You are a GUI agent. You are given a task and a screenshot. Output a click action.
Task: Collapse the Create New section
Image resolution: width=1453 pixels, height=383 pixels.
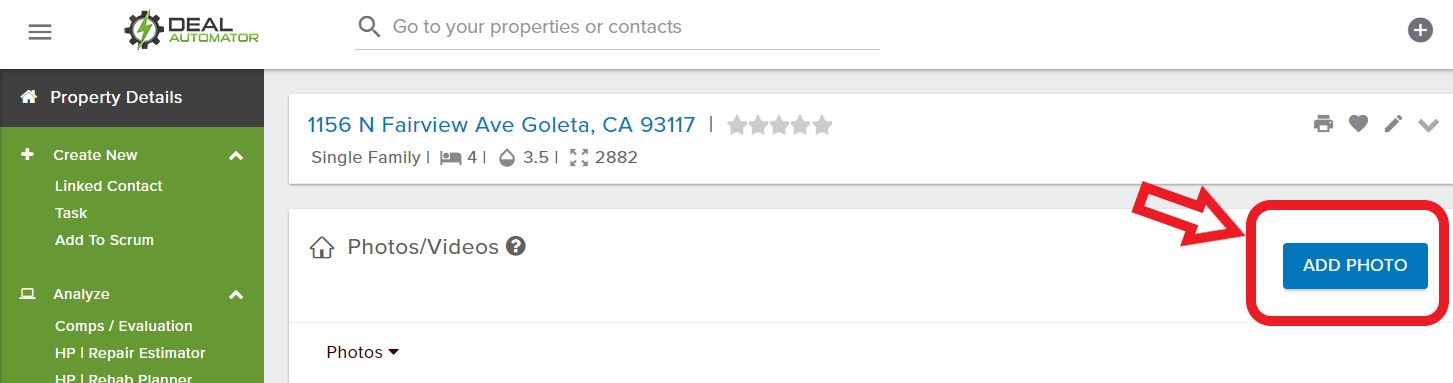point(236,156)
